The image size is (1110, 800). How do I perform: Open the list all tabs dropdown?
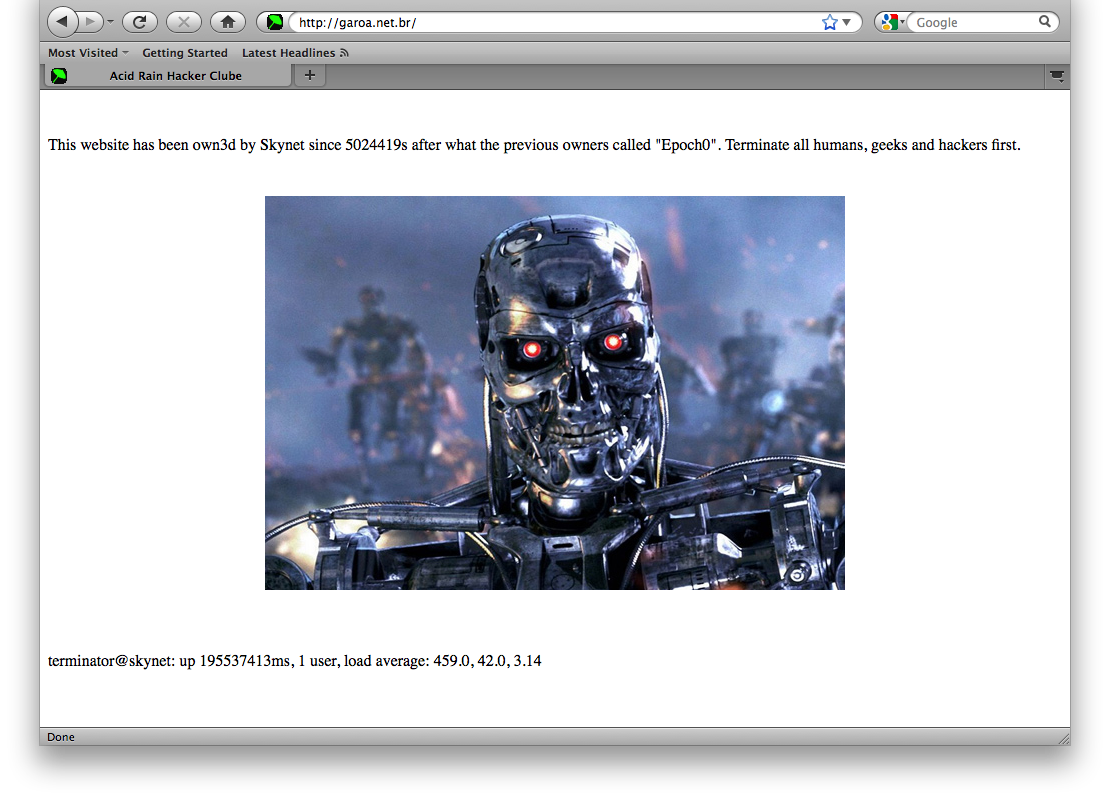pos(1057,76)
